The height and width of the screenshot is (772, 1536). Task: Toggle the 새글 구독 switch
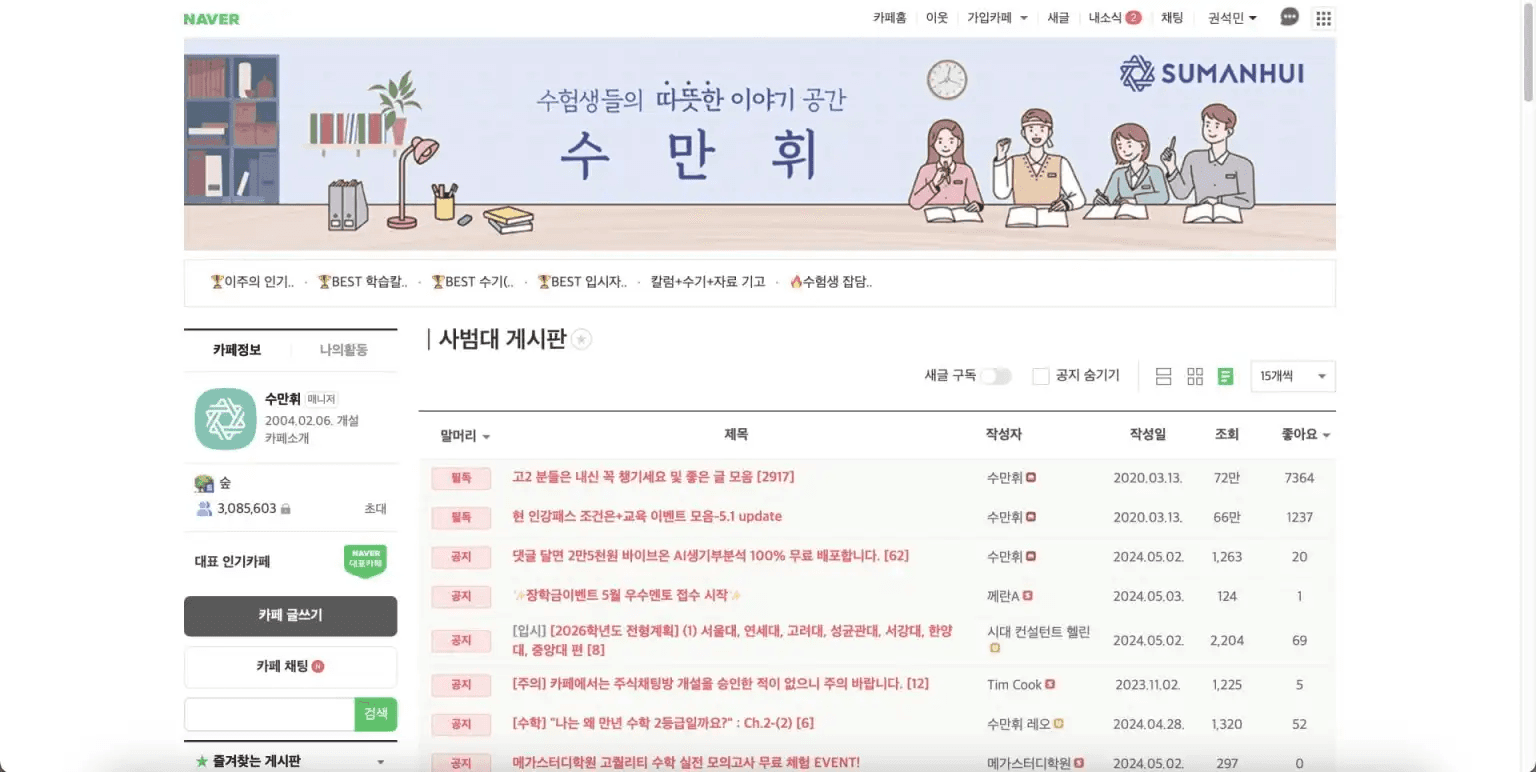(996, 376)
